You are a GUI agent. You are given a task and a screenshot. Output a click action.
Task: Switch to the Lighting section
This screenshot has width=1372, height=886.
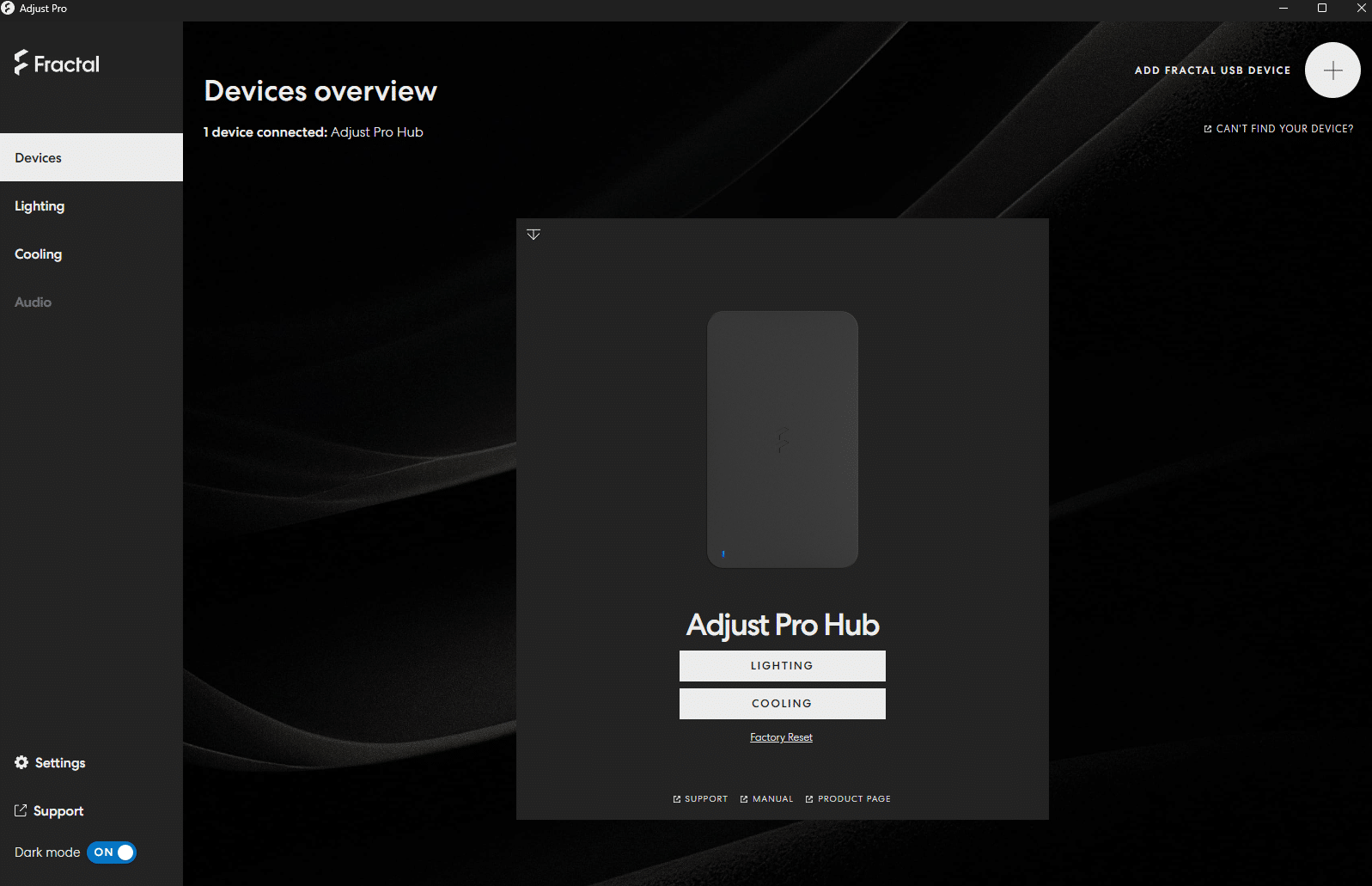[40, 206]
